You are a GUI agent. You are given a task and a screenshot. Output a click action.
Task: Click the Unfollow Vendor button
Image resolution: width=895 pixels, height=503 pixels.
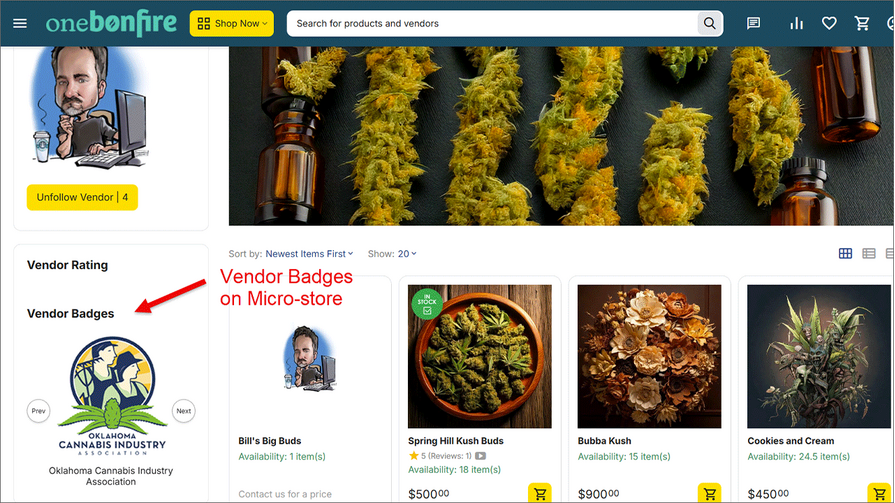point(82,197)
